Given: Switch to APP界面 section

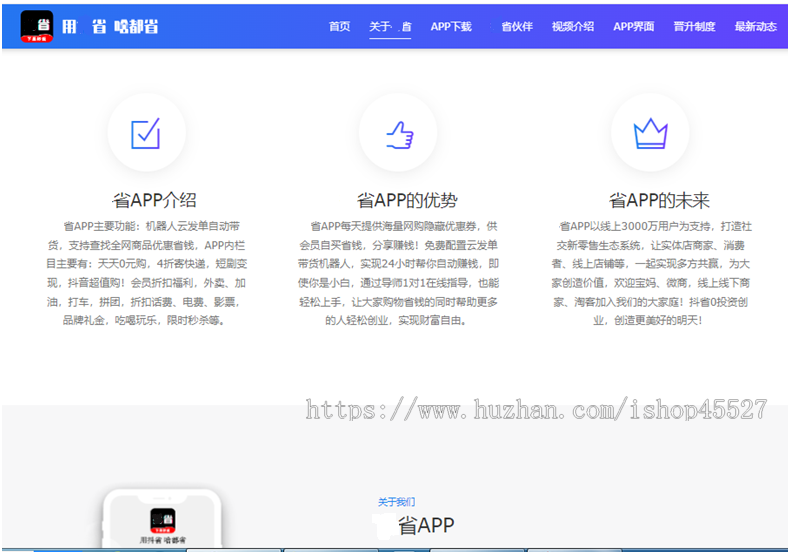Looking at the screenshot, I should click(x=634, y=27).
